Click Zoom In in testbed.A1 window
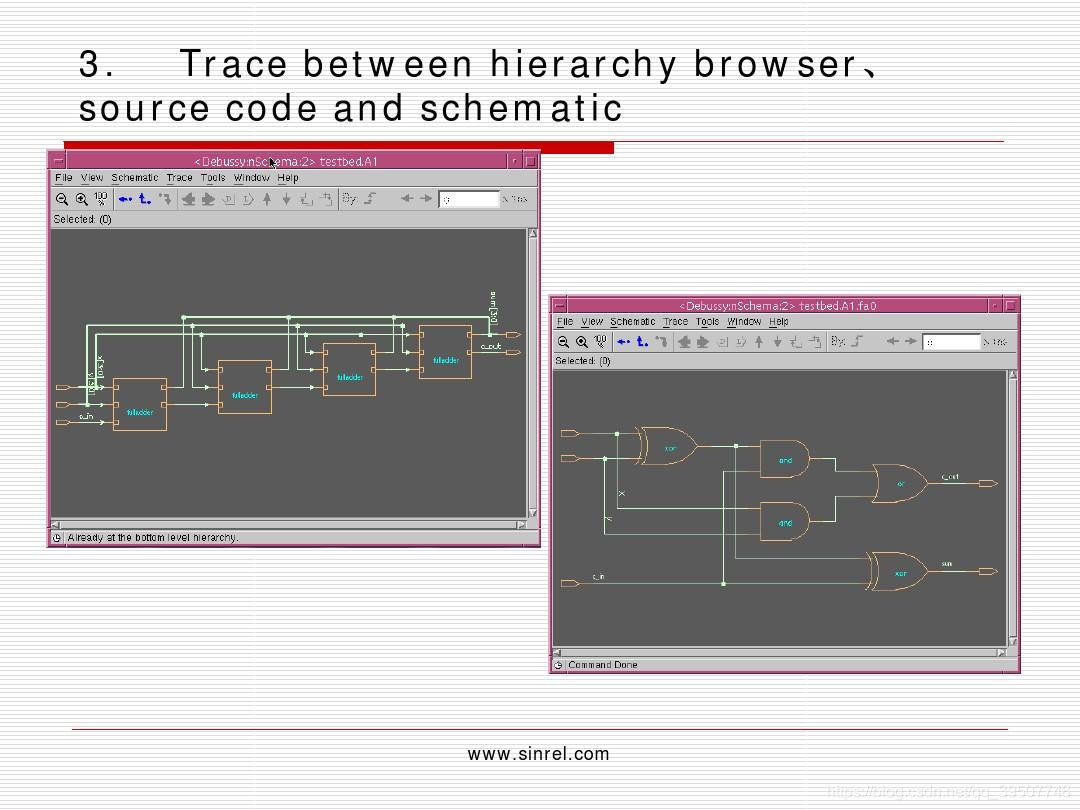The image size is (1080, 810). coord(81,199)
